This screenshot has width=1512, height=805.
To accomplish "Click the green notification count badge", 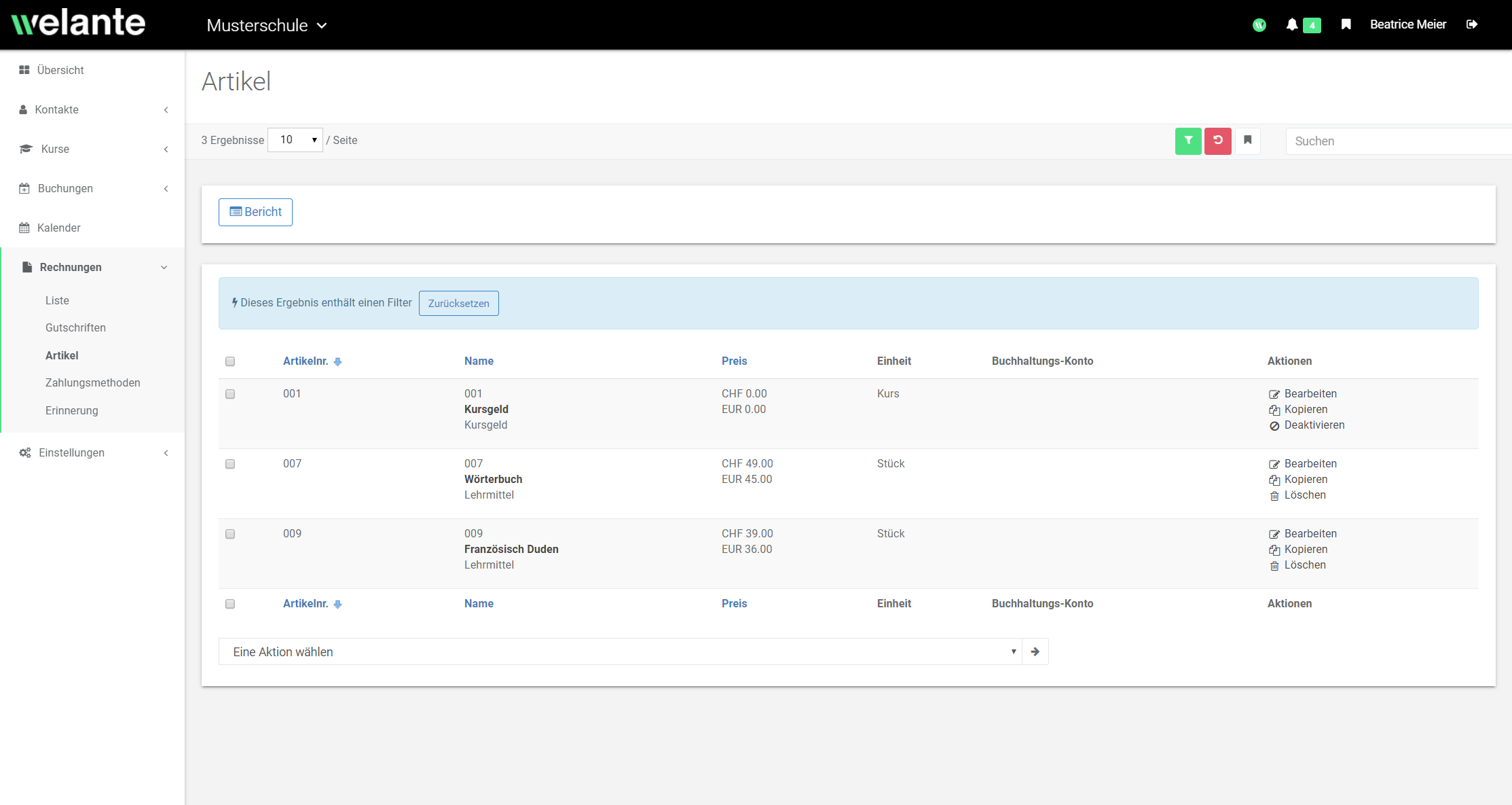I will (1312, 25).
